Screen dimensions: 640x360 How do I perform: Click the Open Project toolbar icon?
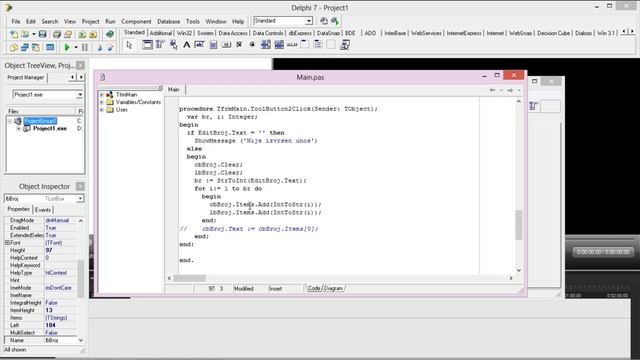coord(68,35)
